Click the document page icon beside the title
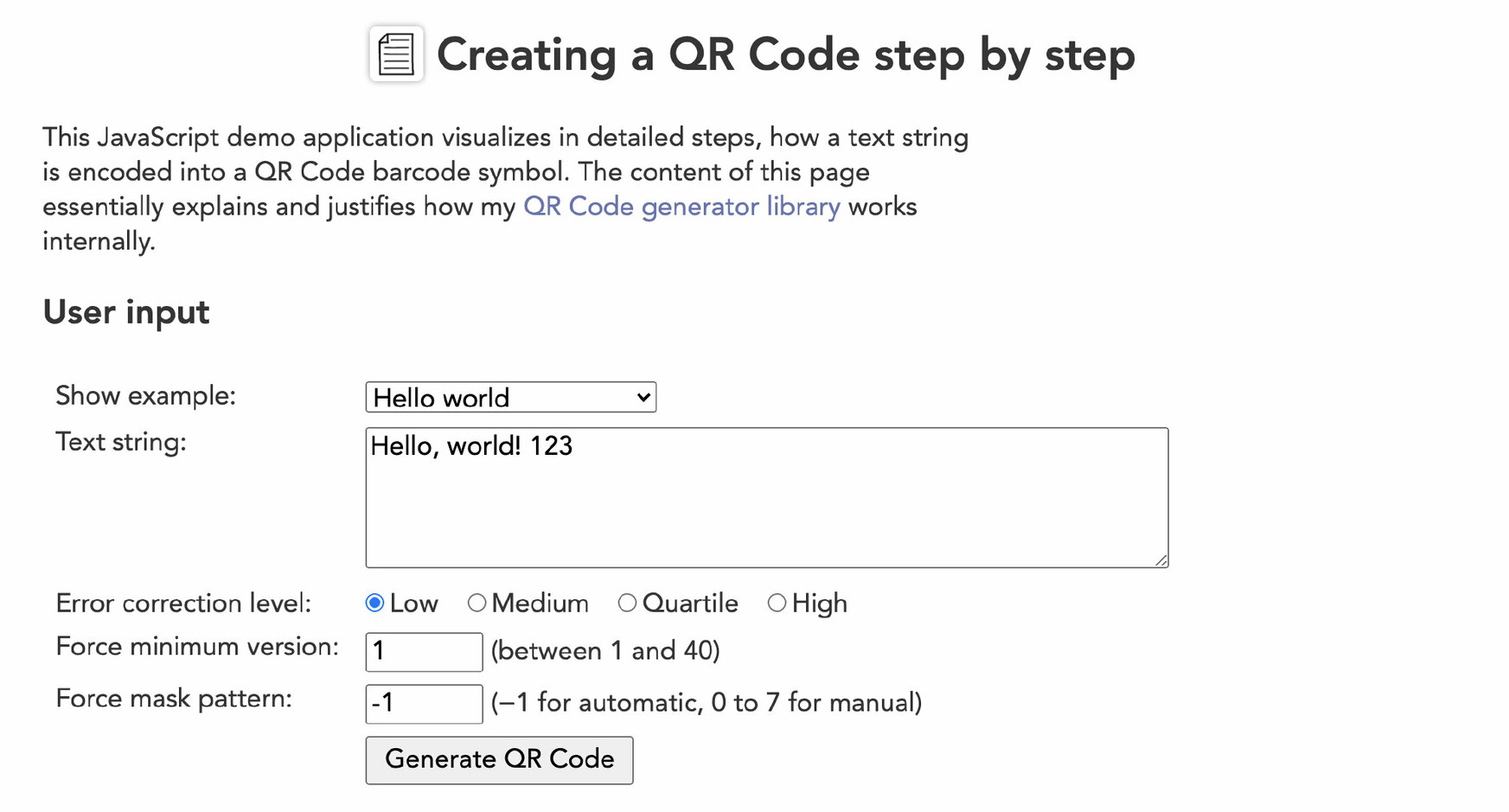Viewport: 1509px width, 812px height. (396, 54)
